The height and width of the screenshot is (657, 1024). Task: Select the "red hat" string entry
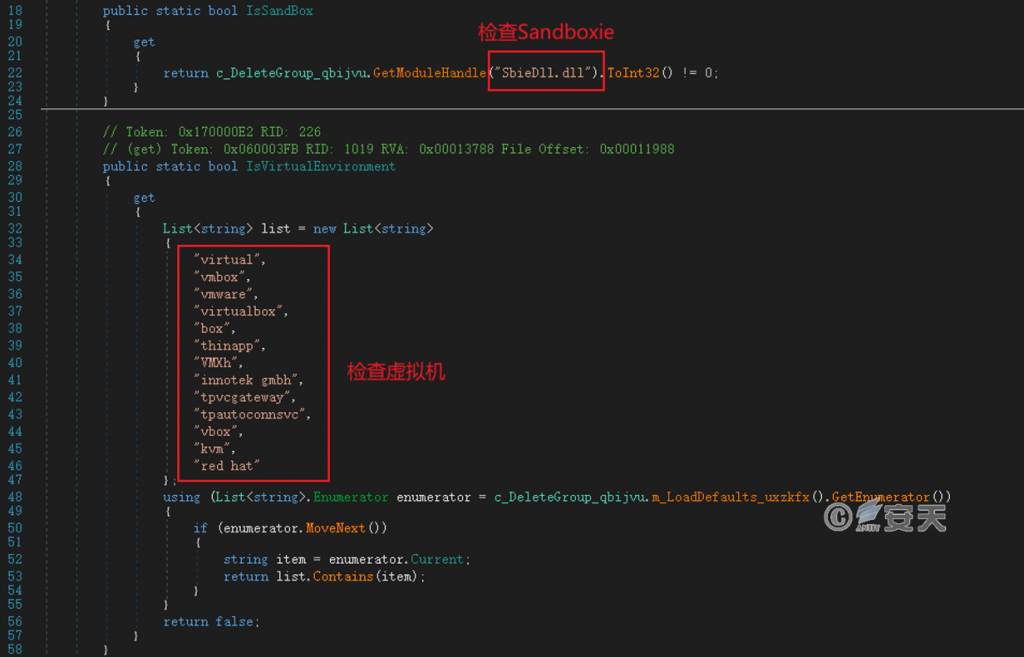pyautogui.click(x=228, y=466)
